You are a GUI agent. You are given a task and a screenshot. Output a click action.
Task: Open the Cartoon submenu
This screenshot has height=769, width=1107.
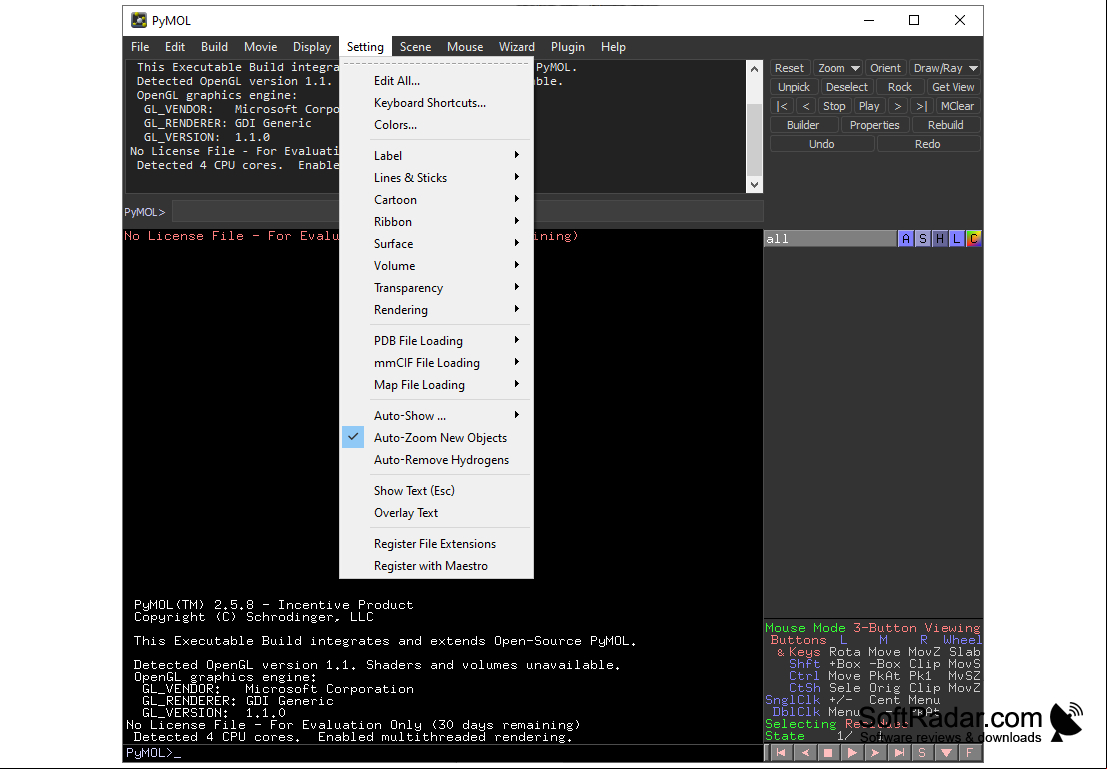click(436, 200)
